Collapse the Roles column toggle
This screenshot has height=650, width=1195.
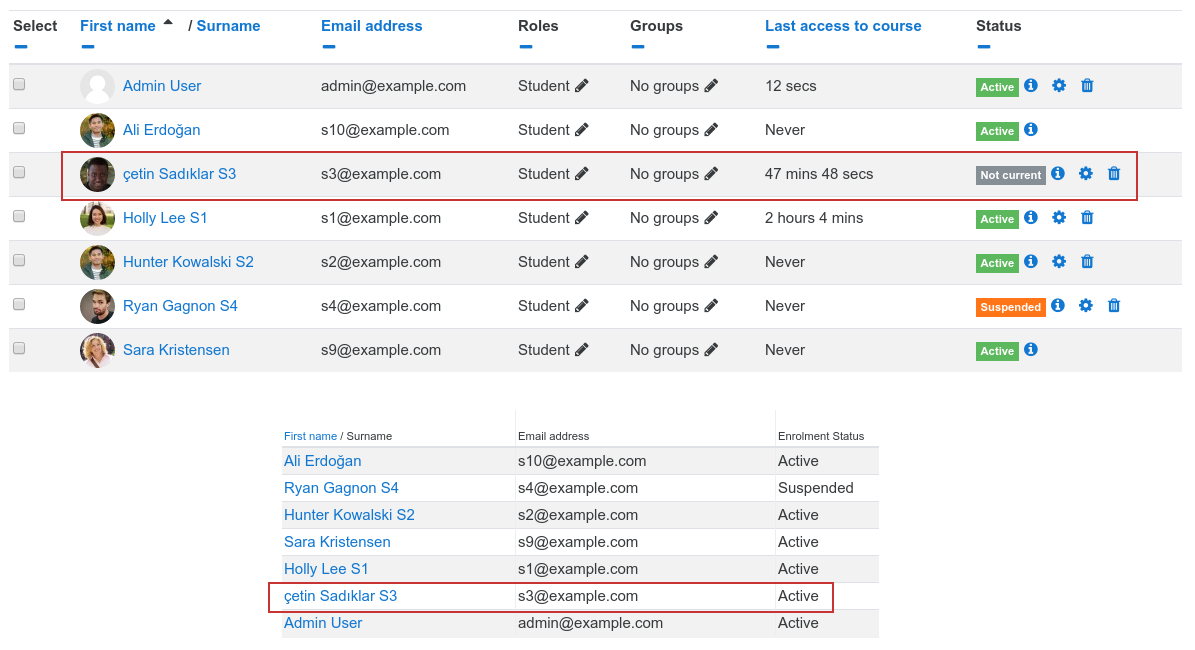[526, 47]
